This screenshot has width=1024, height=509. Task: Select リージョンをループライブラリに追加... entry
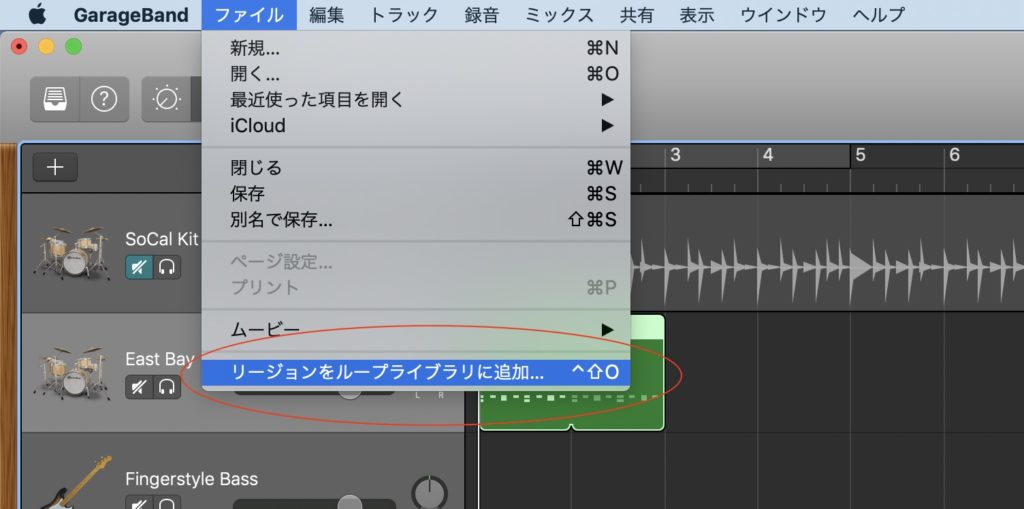pyautogui.click(x=416, y=372)
